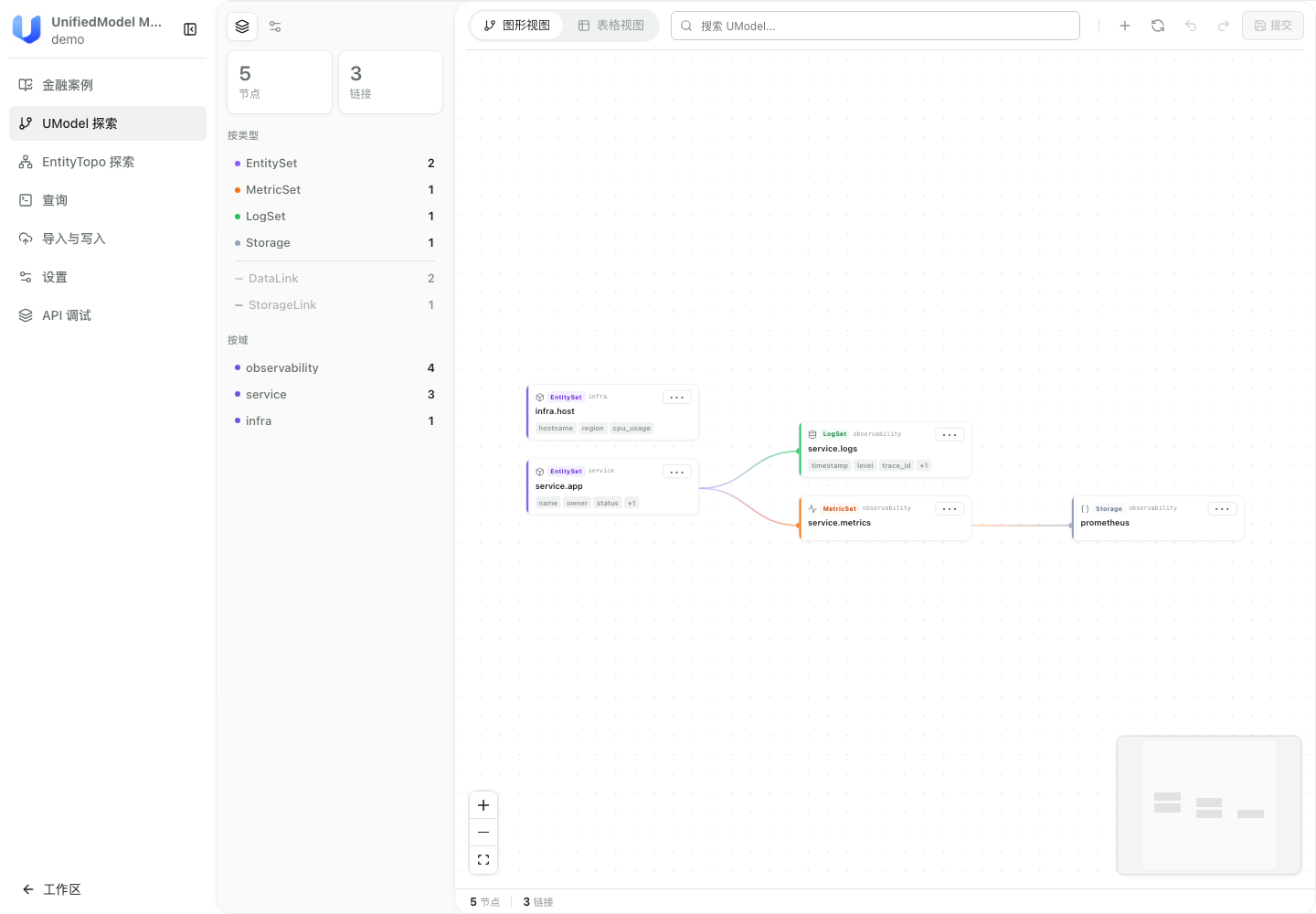Click the pulse icon on service.metrics node
Viewport: 1316px width, 914px height.
[812, 509]
